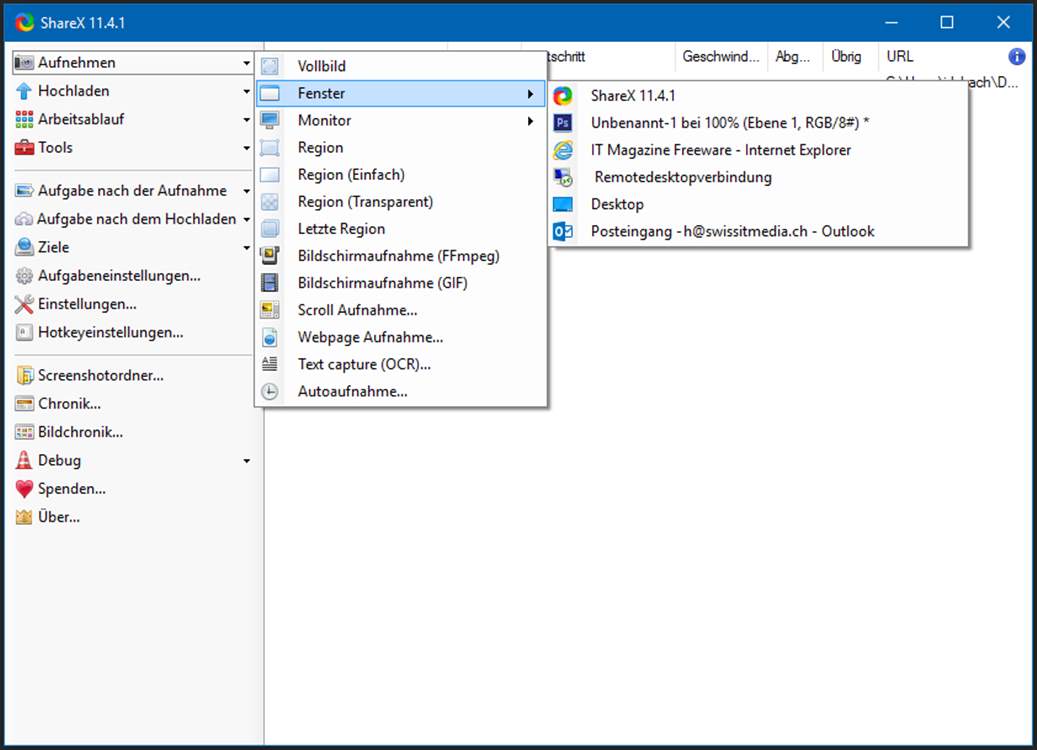This screenshot has width=1037, height=750.
Task: Click the Scroll Aufnahme icon
Action: click(x=270, y=310)
